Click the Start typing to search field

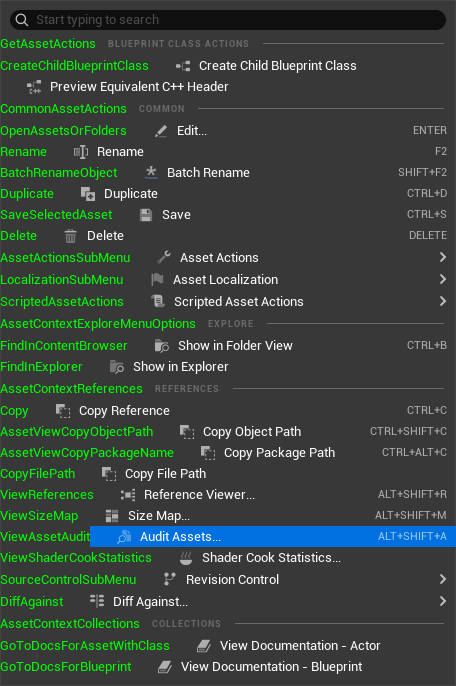(228, 20)
